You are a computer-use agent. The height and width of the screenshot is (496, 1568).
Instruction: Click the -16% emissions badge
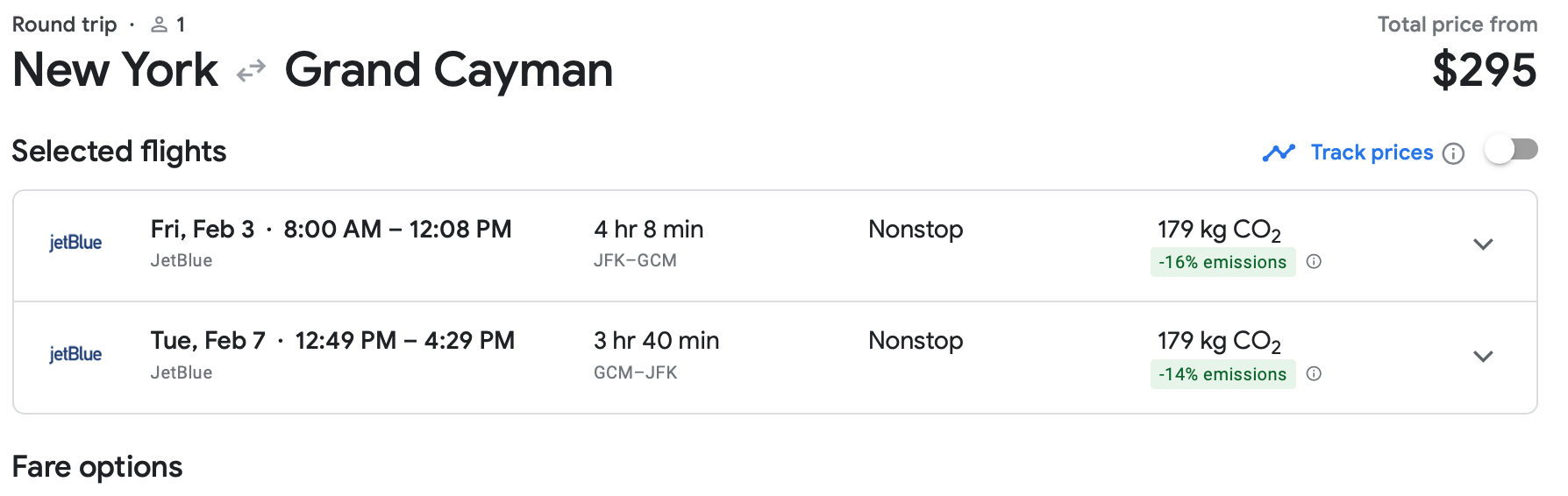(1222, 262)
